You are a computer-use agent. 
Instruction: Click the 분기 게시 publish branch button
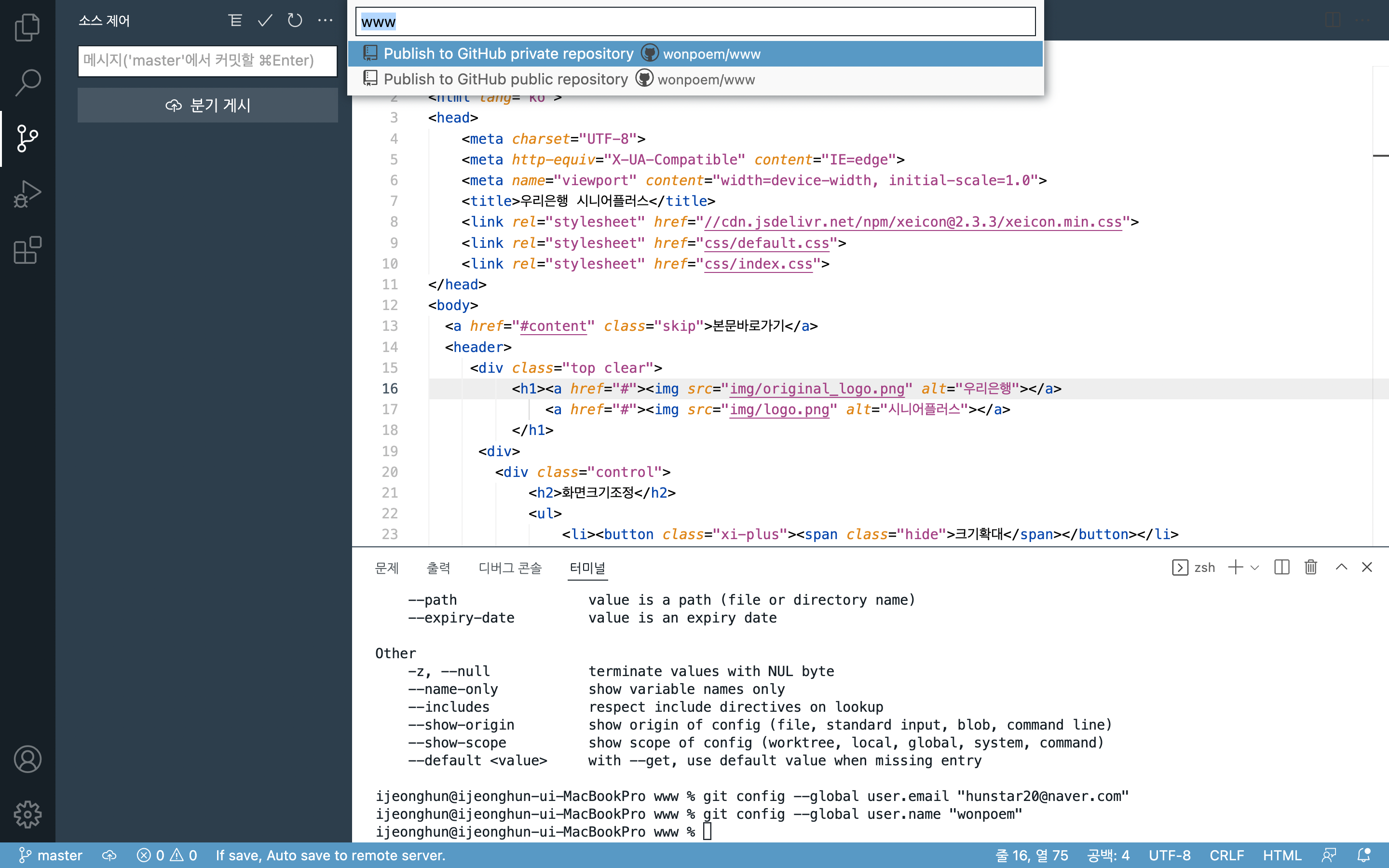tap(208, 105)
